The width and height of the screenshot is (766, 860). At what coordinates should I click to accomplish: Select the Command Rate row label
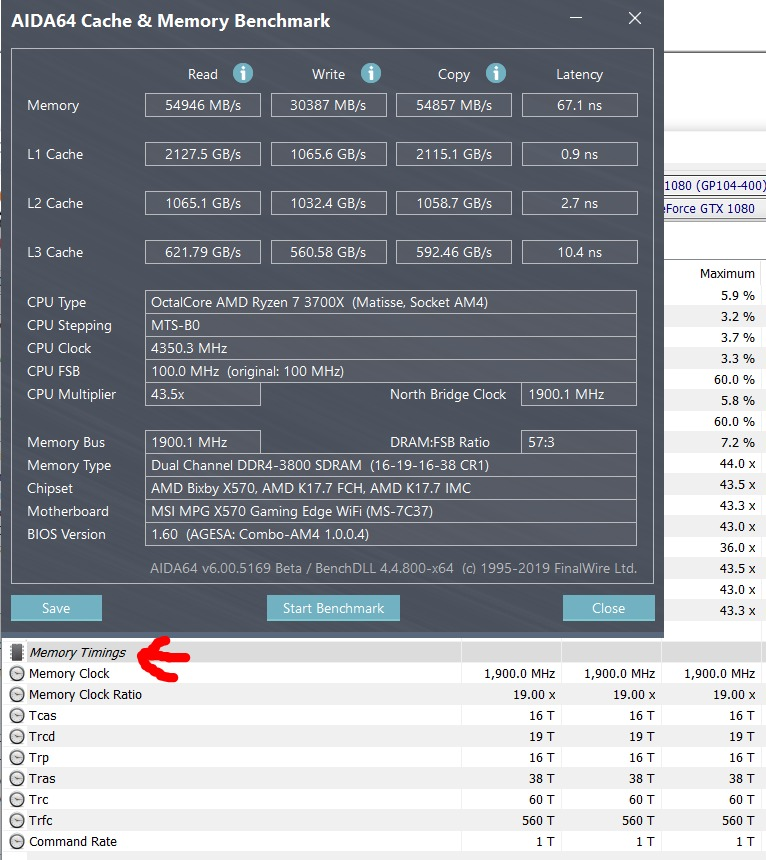tap(73, 841)
